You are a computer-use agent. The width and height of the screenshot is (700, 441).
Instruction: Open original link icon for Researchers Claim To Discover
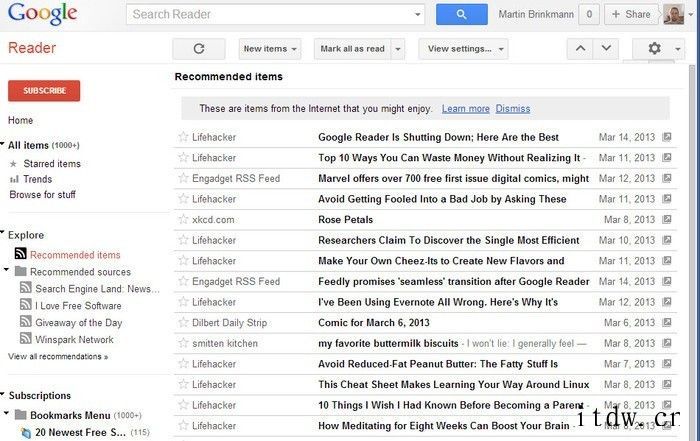tap(667, 240)
